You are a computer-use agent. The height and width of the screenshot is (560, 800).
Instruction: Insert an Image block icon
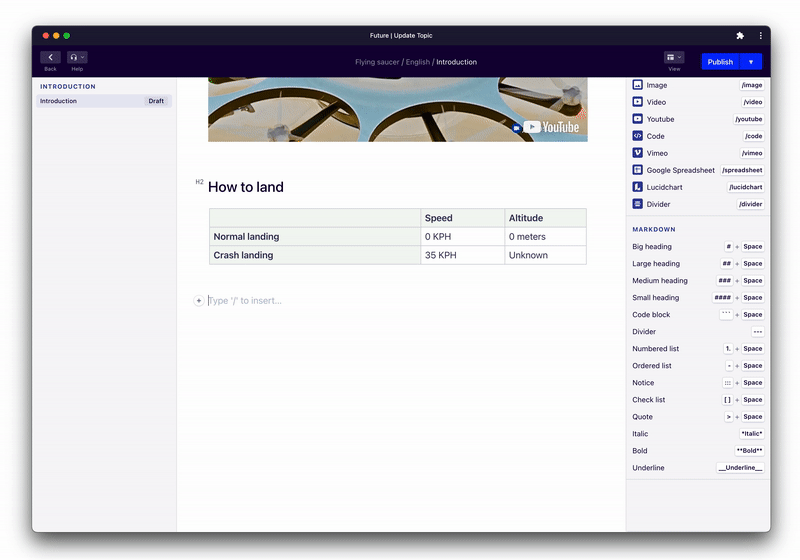point(637,85)
